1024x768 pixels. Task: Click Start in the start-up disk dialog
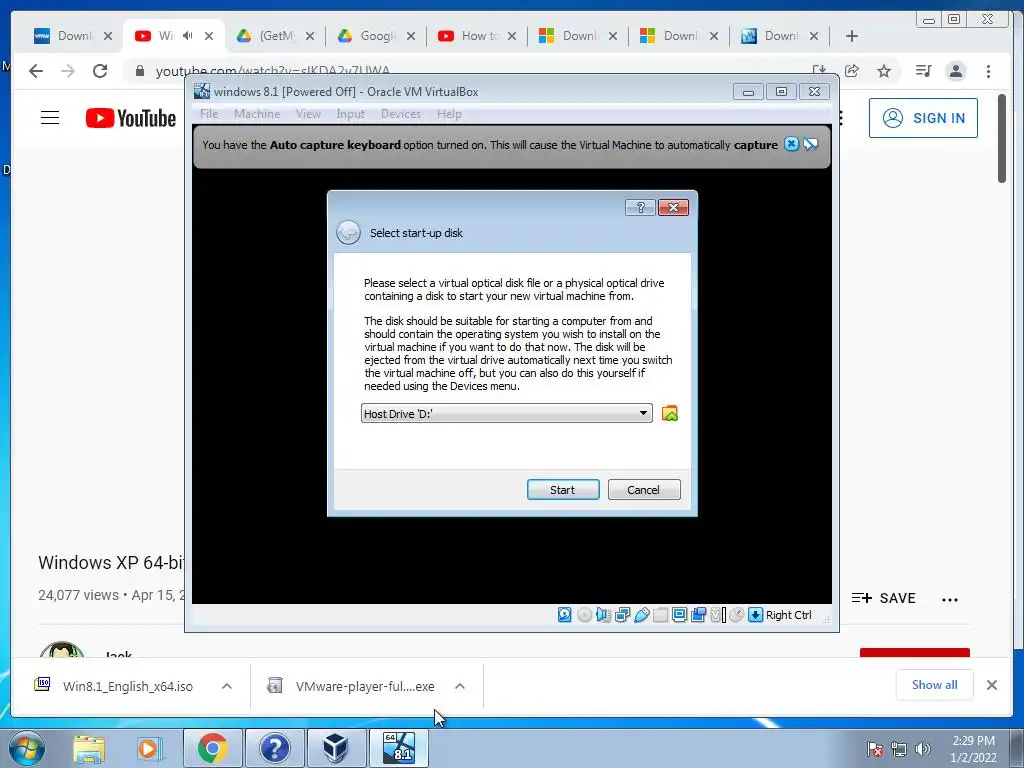563,490
